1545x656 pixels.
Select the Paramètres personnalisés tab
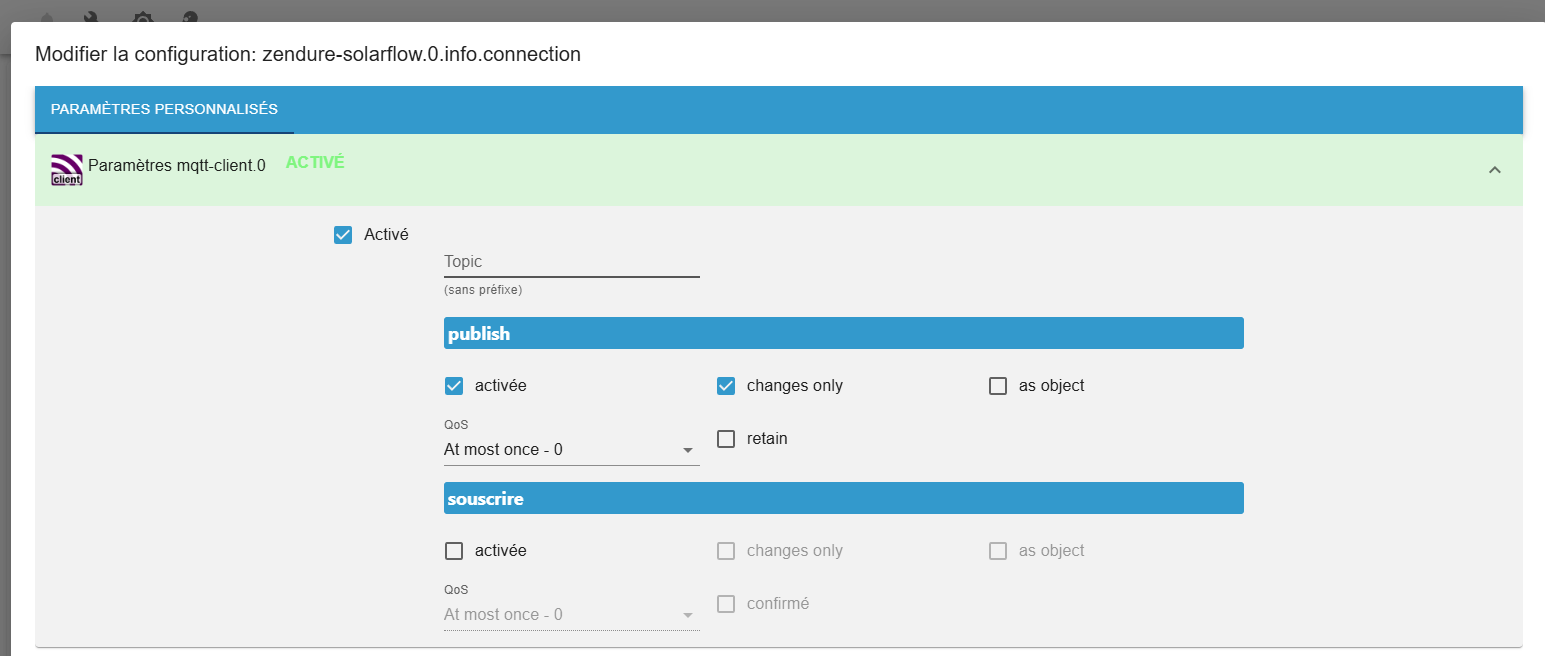pyautogui.click(x=164, y=109)
